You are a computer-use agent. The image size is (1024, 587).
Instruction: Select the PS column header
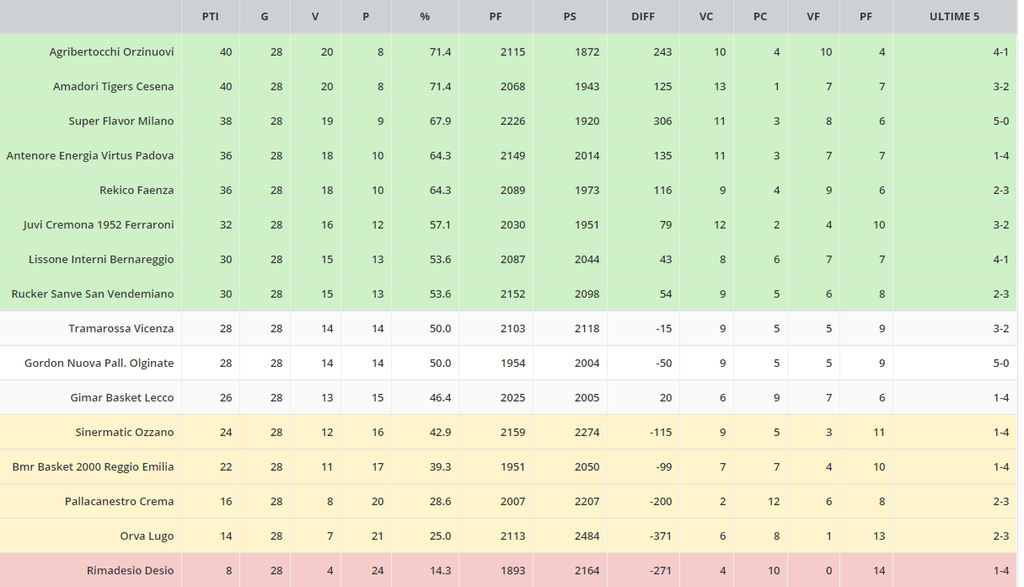569,16
